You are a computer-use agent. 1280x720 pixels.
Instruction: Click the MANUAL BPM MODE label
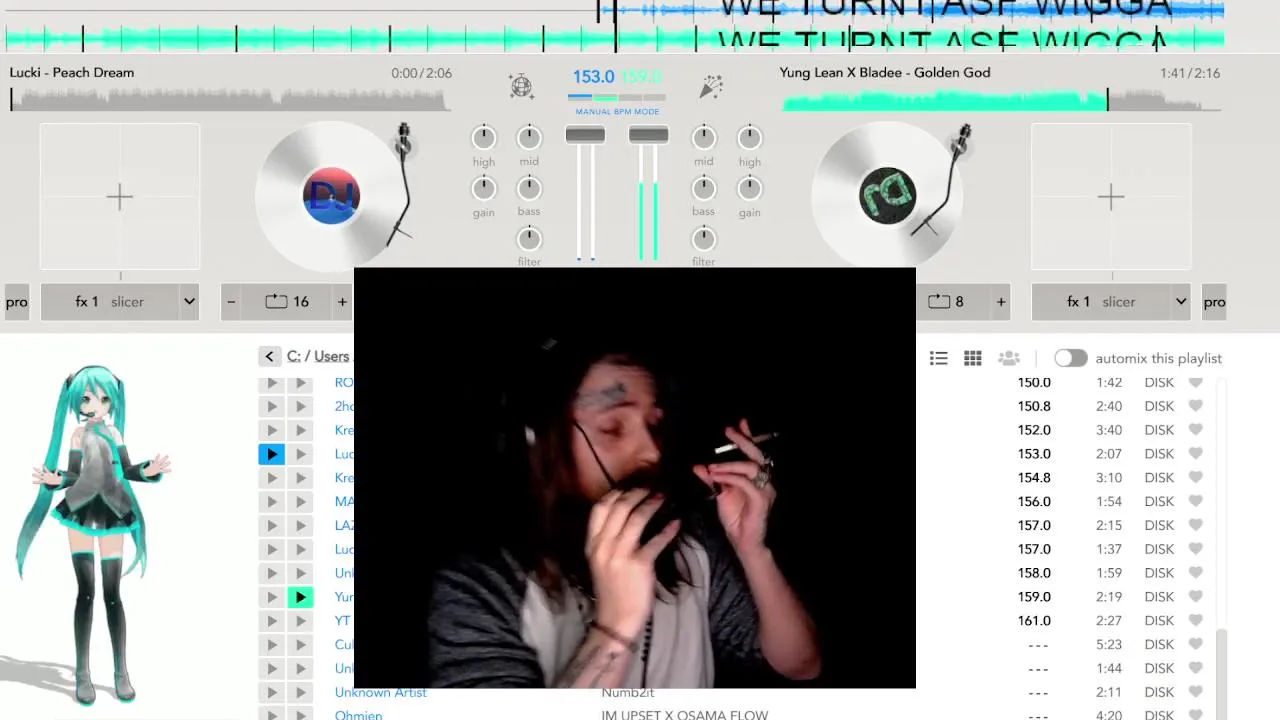pos(617,112)
